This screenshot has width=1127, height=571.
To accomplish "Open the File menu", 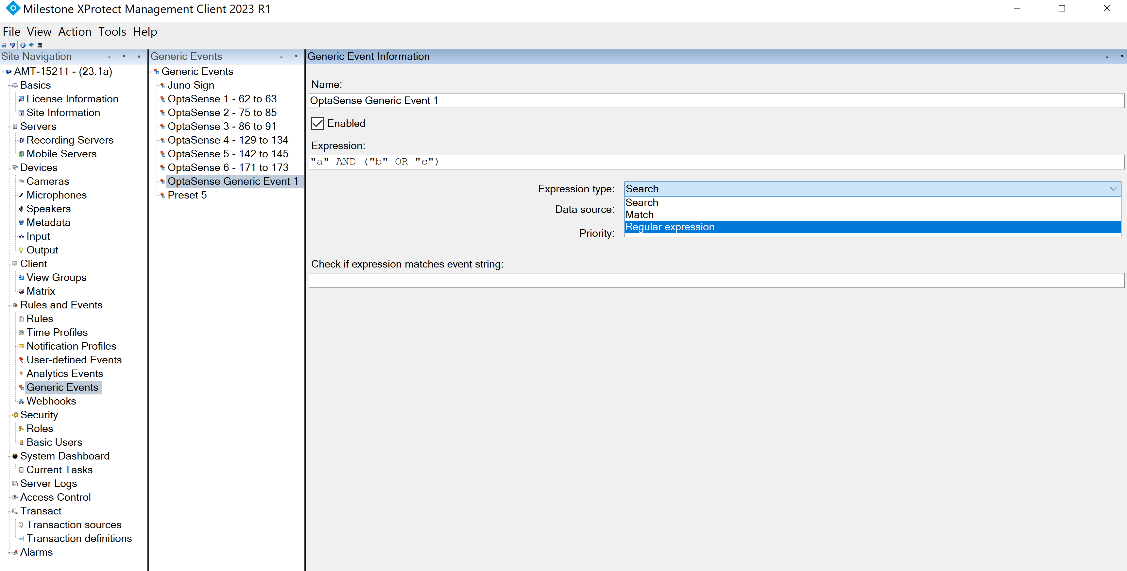I will 12,32.
